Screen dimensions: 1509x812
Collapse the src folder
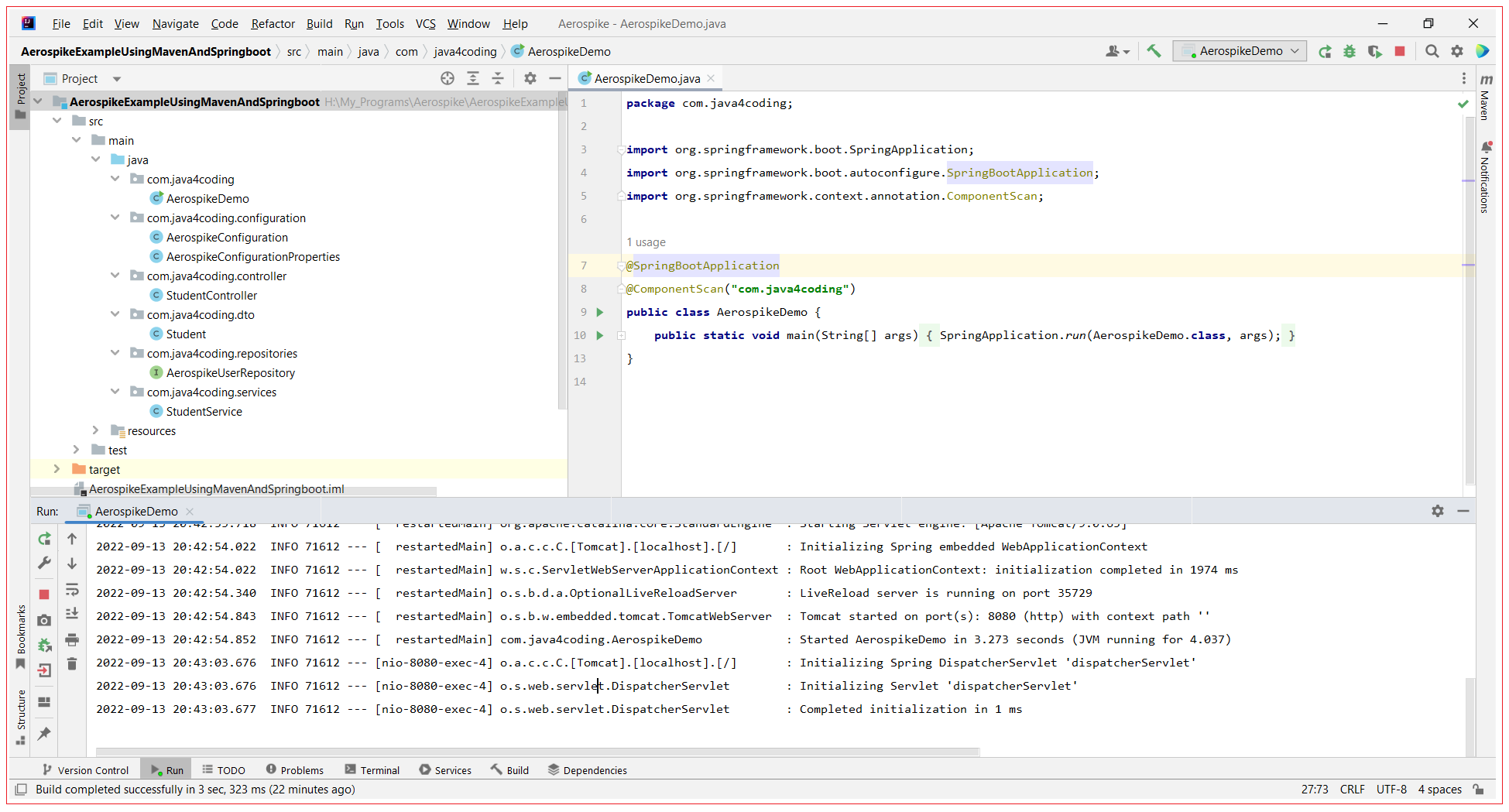pyautogui.click(x=57, y=121)
